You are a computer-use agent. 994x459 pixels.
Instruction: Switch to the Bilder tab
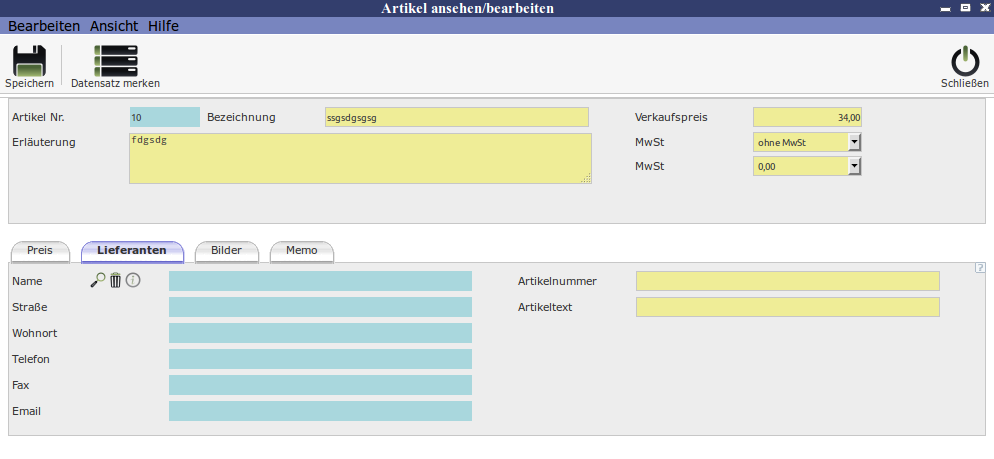coord(226,250)
